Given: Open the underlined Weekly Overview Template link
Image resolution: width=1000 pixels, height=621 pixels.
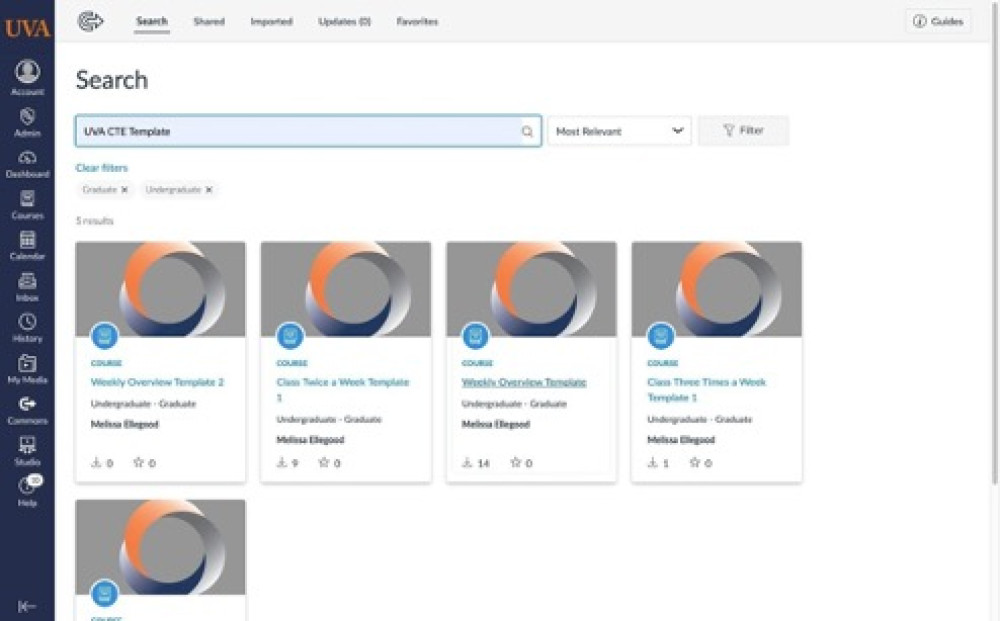Looking at the screenshot, I should click(x=524, y=382).
